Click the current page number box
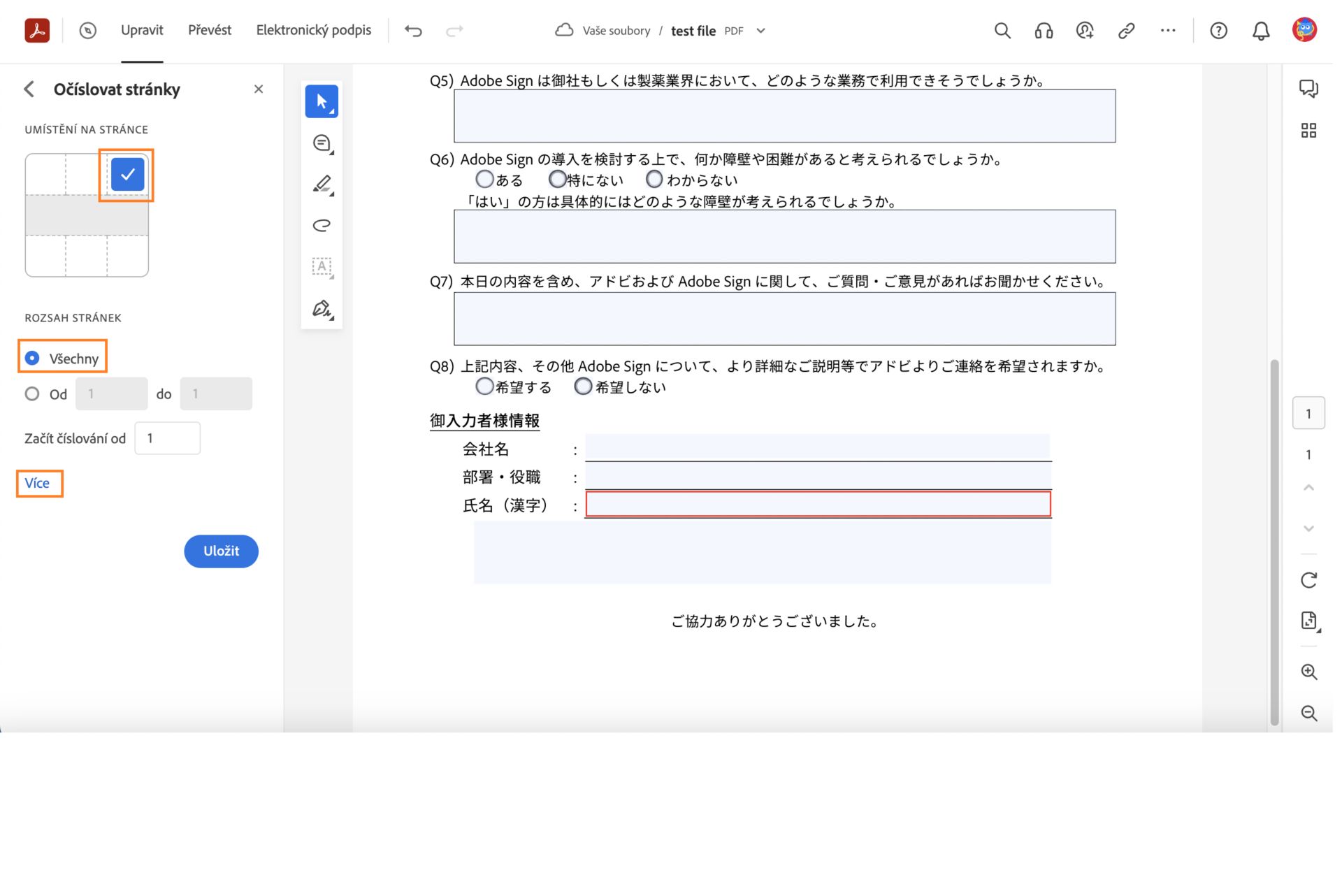 click(x=1309, y=414)
